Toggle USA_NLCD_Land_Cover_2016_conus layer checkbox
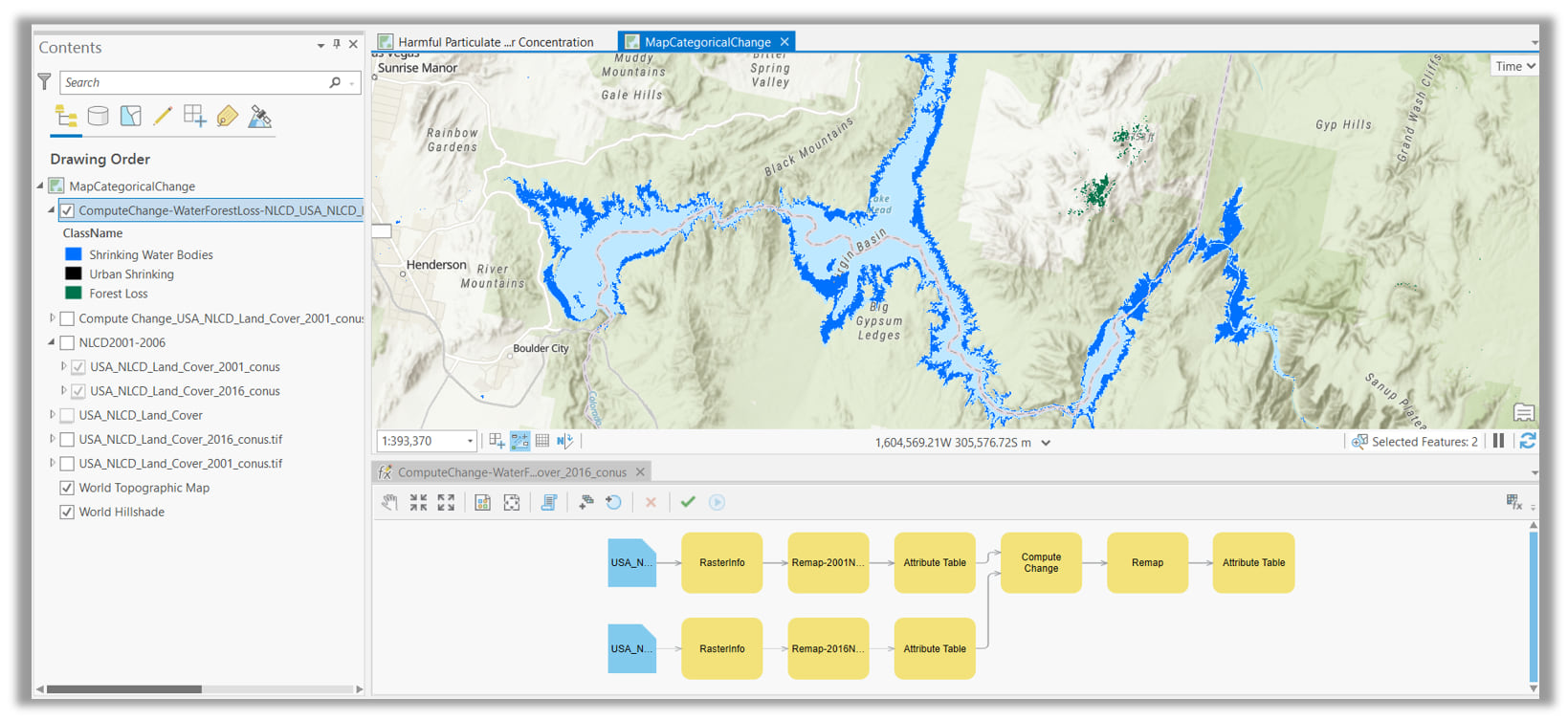Image resolution: width=1568 pixels, height=721 pixels. (78, 391)
